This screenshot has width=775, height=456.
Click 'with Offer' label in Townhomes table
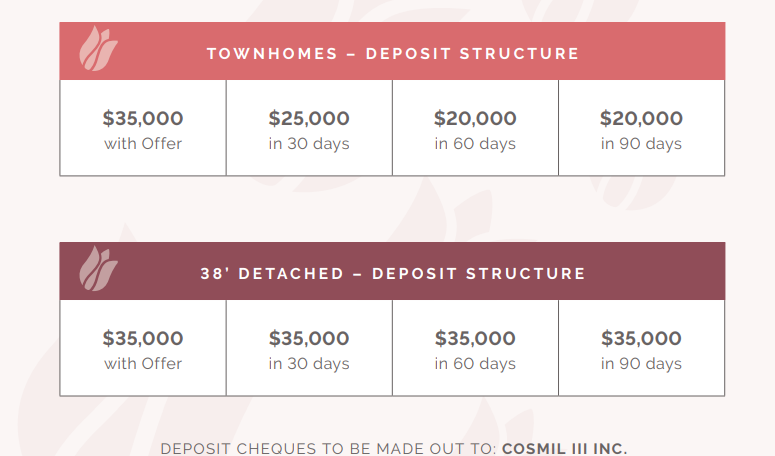tap(143, 144)
